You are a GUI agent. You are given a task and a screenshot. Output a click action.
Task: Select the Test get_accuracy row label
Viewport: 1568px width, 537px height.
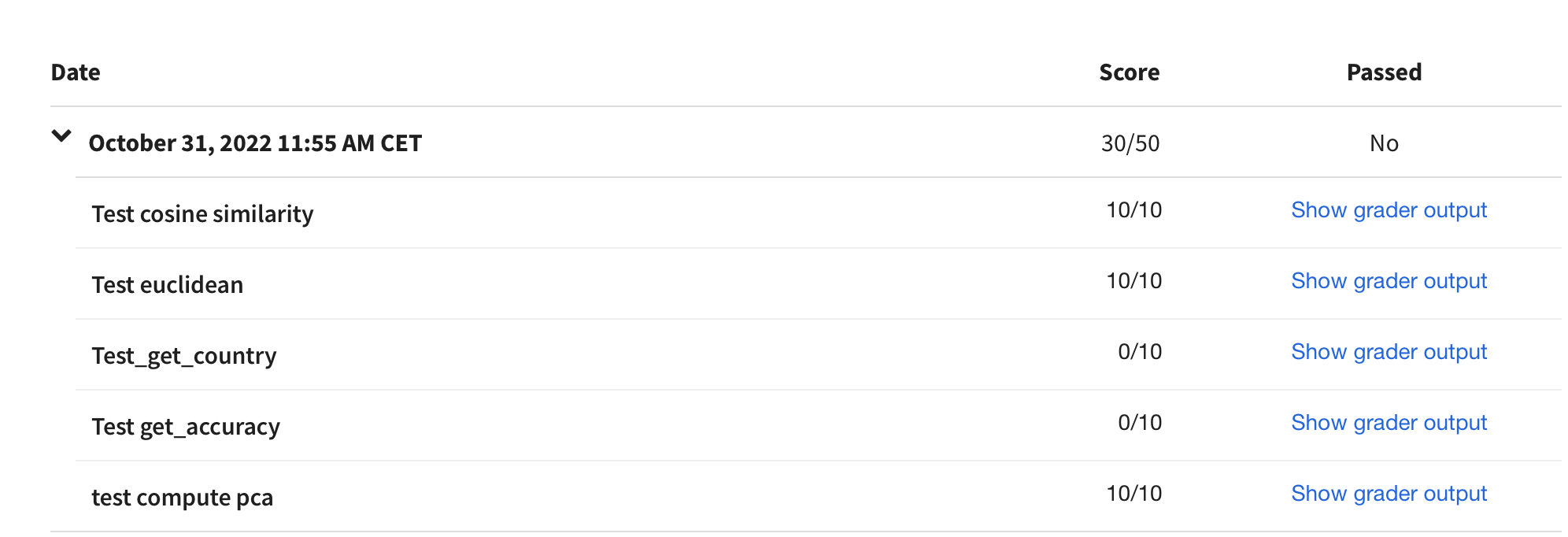186,427
